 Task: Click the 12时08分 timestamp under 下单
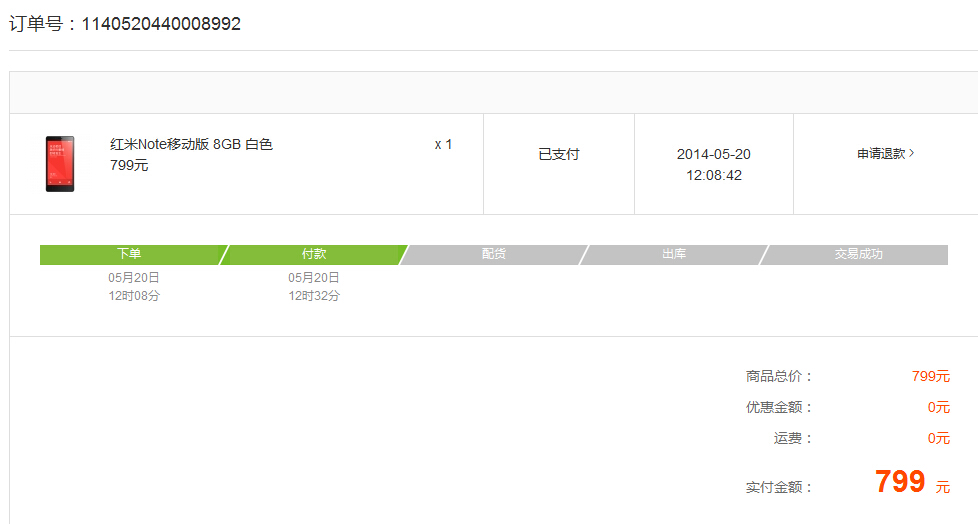pos(134,296)
